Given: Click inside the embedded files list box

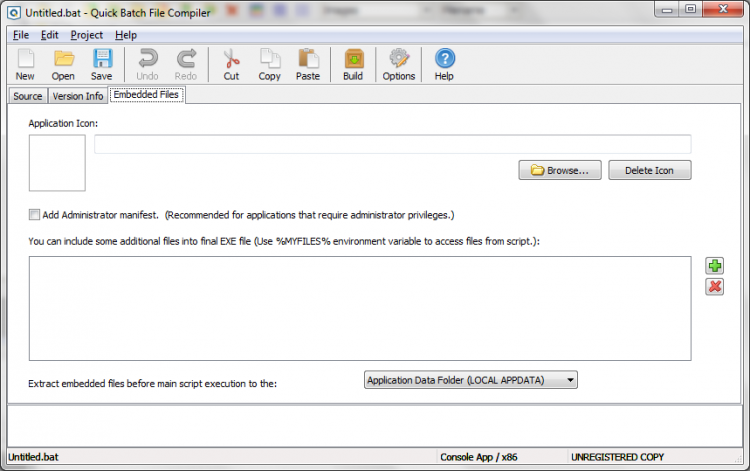Looking at the screenshot, I should (x=360, y=308).
